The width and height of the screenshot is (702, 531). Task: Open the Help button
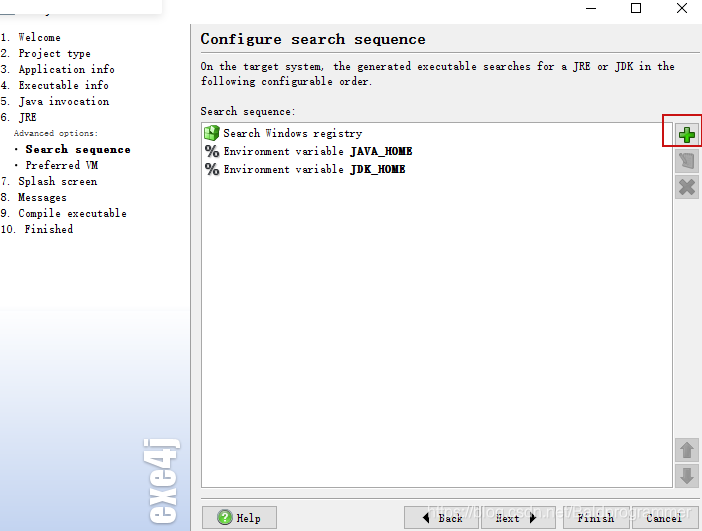[239, 518]
